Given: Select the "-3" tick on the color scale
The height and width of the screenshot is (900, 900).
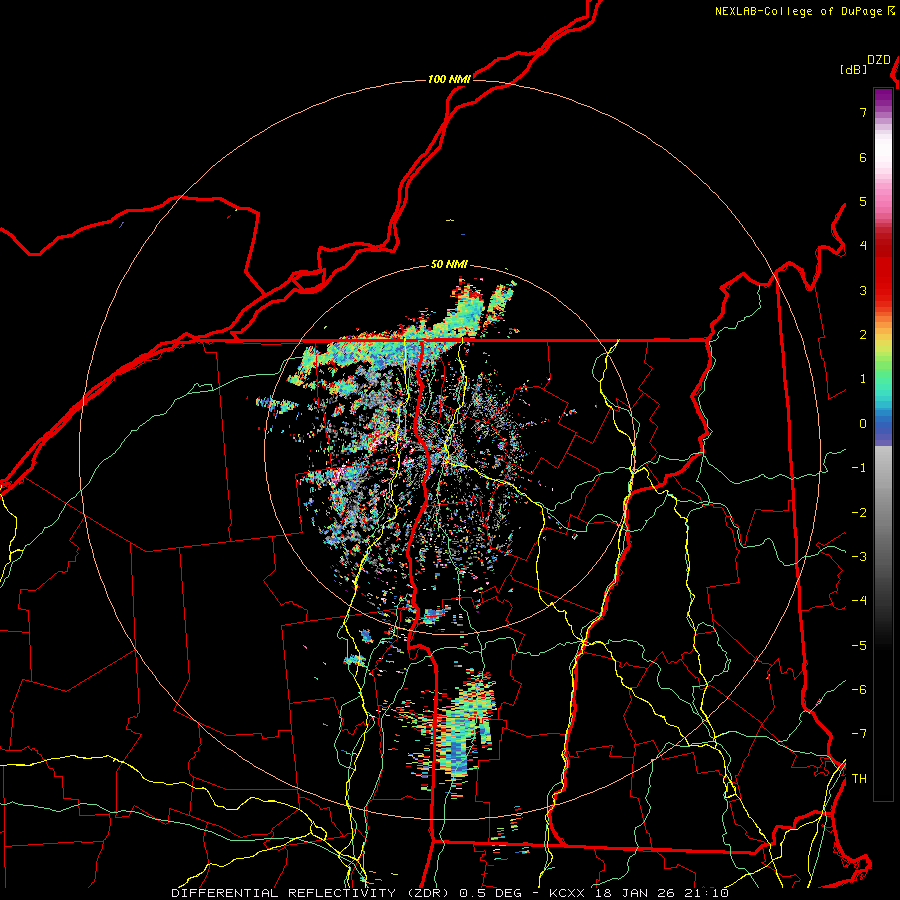Looking at the screenshot, I should (859, 557).
